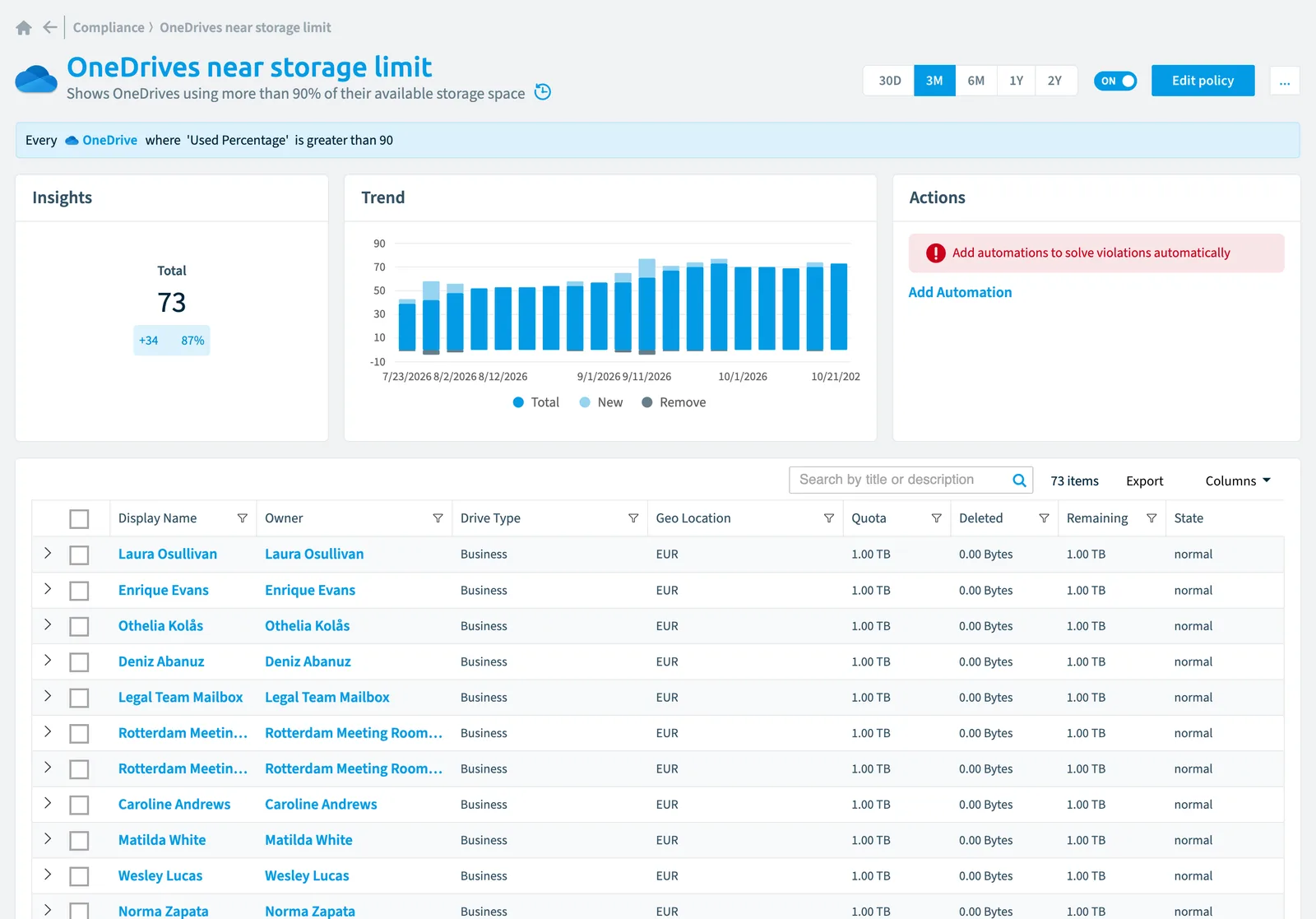
Task: Toggle the Total legend swatch
Action: click(x=518, y=402)
